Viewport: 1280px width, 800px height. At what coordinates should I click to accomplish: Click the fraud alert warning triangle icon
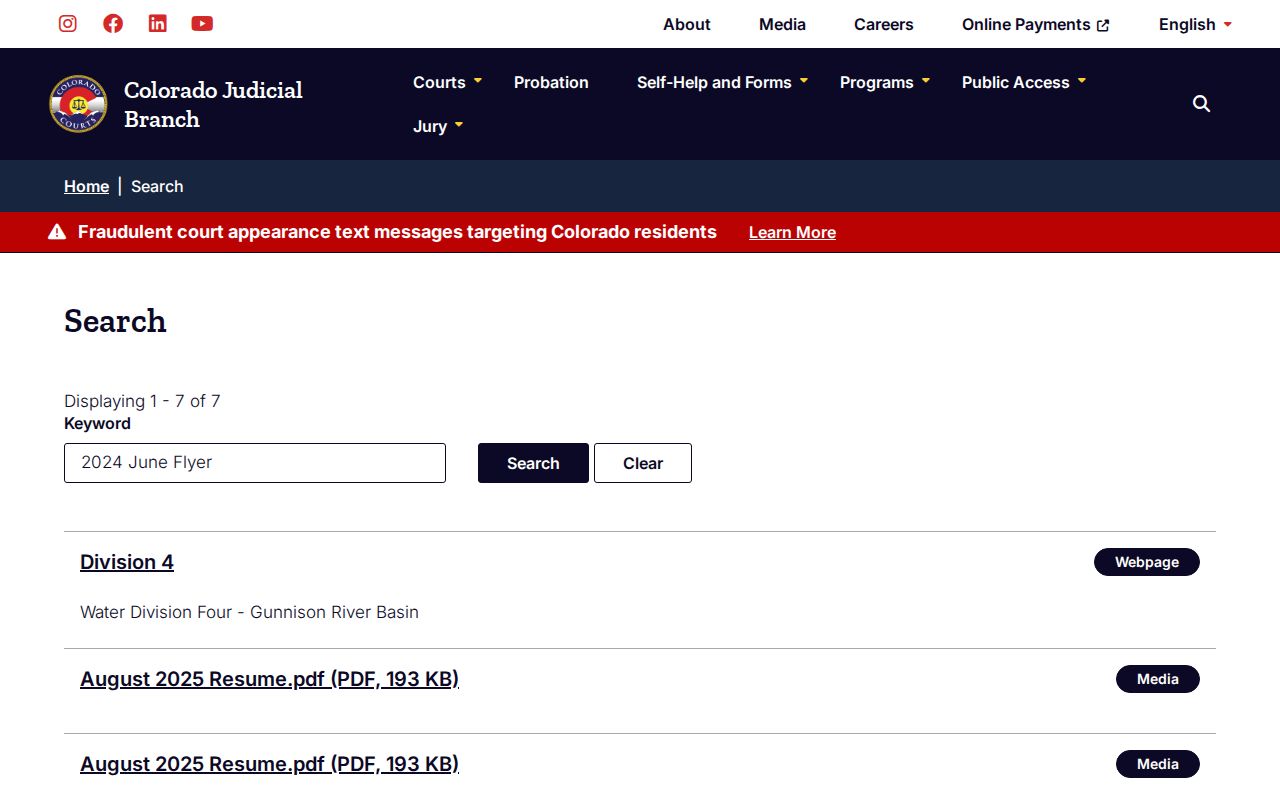(57, 232)
